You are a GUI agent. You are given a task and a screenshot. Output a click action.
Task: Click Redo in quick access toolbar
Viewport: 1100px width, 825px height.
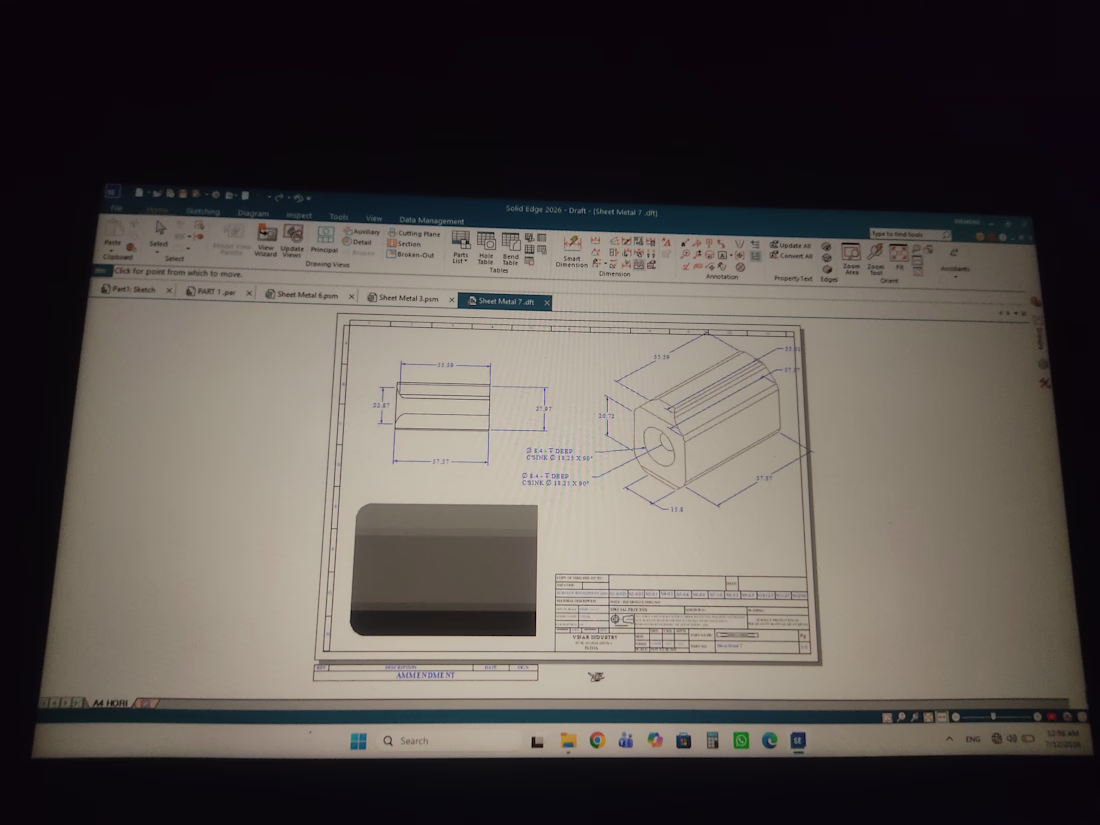279,198
